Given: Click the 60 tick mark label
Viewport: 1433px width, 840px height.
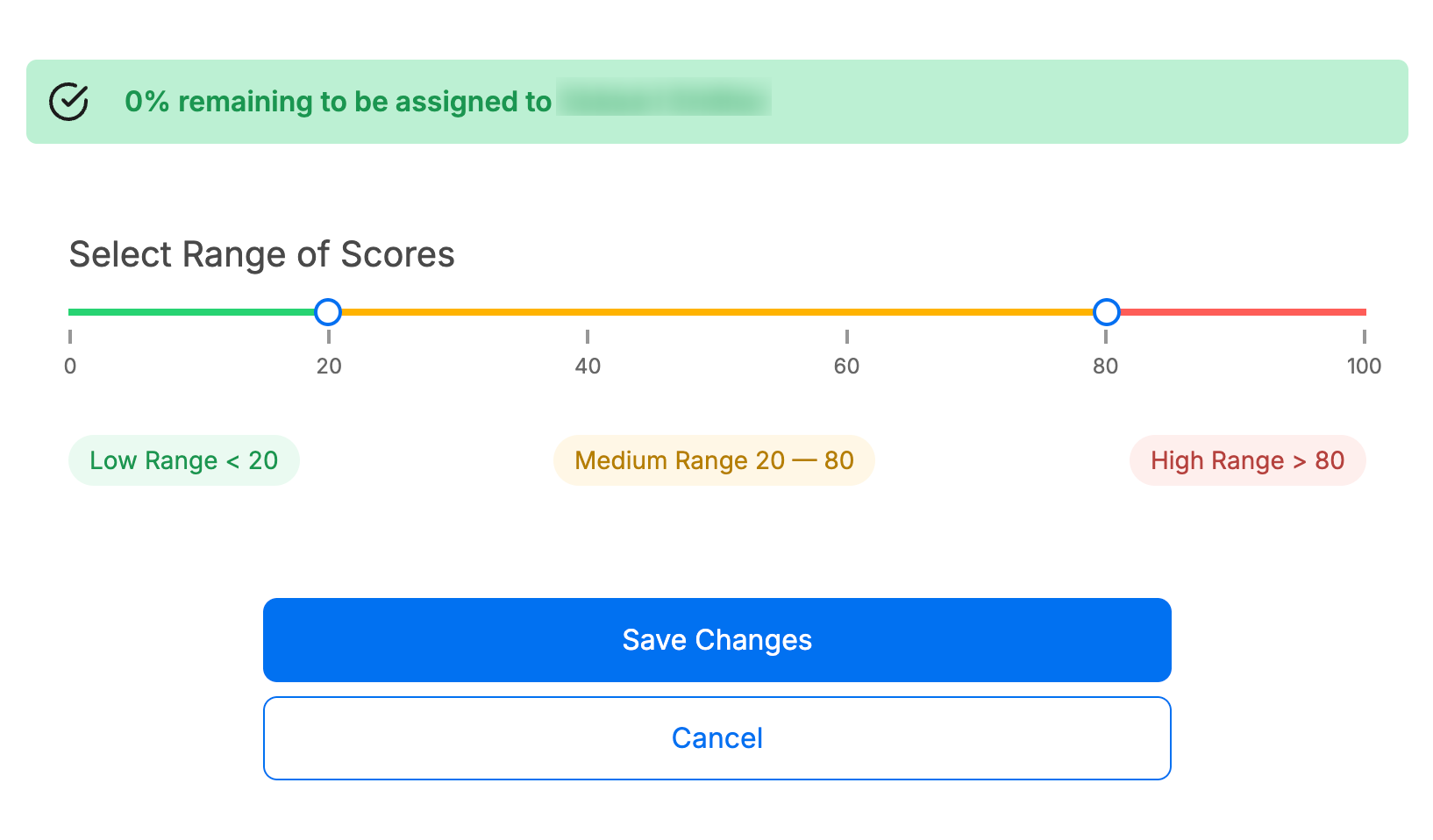Looking at the screenshot, I should click(x=846, y=366).
